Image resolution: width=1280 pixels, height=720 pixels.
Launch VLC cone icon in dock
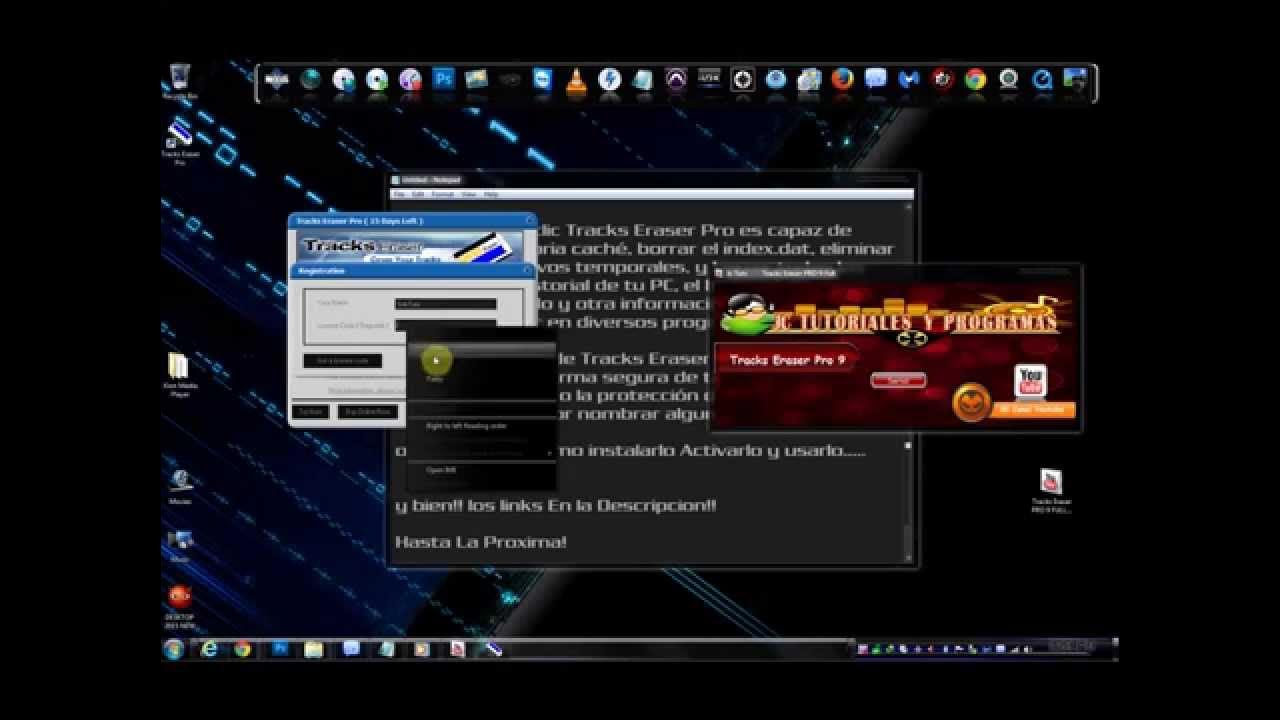[576, 80]
